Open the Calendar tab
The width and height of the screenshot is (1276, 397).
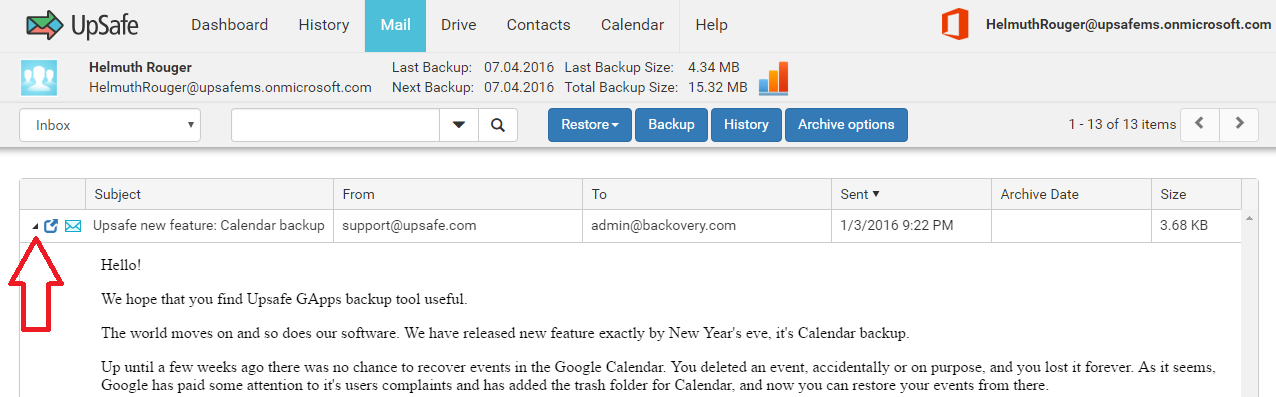(x=632, y=25)
